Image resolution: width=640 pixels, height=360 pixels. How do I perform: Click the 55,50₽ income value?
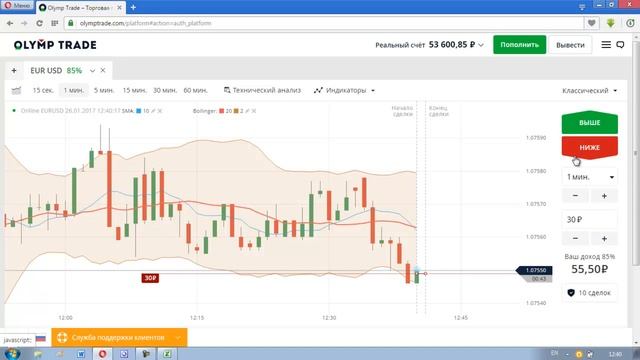pos(589,269)
